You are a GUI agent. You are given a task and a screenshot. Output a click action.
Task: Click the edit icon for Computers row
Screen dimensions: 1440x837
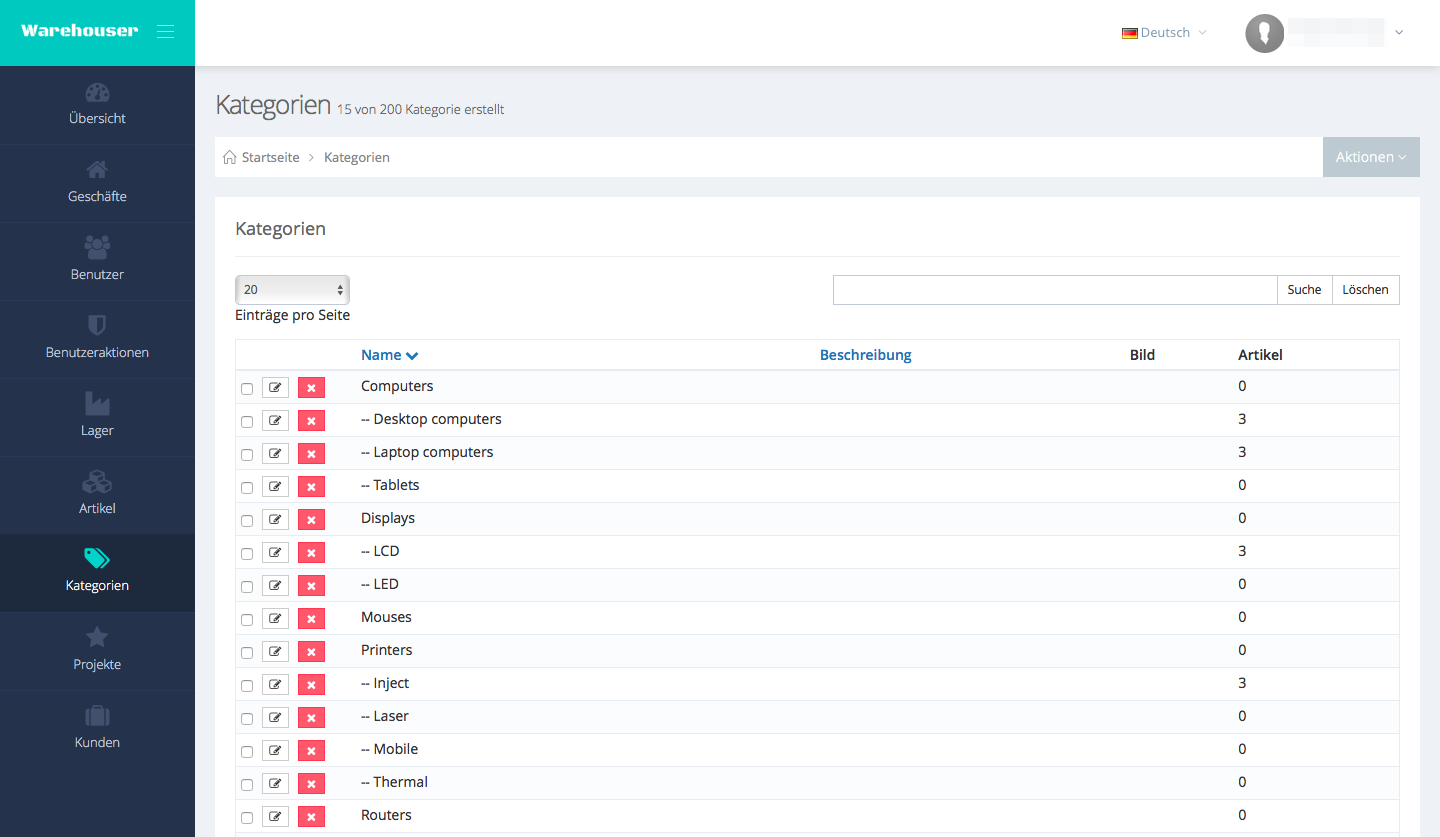click(275, 388)
